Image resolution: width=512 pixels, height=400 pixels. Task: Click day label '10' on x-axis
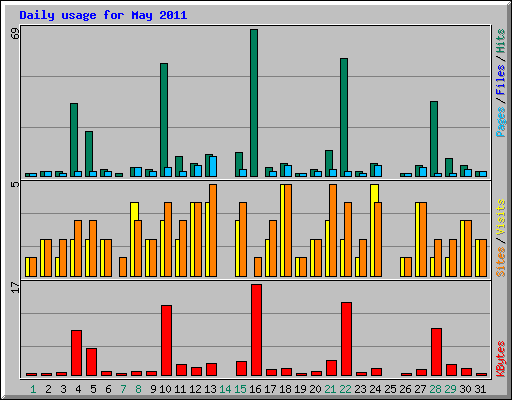pyautogui.click(x=165, y=389)
